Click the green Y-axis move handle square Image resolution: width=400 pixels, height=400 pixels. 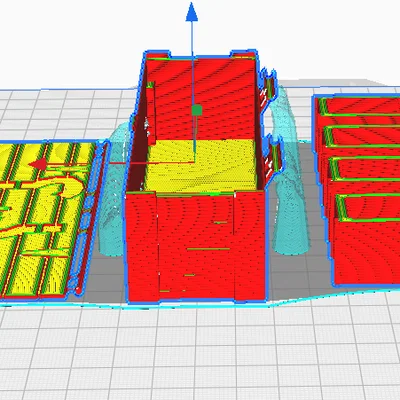tap(197, 110)
